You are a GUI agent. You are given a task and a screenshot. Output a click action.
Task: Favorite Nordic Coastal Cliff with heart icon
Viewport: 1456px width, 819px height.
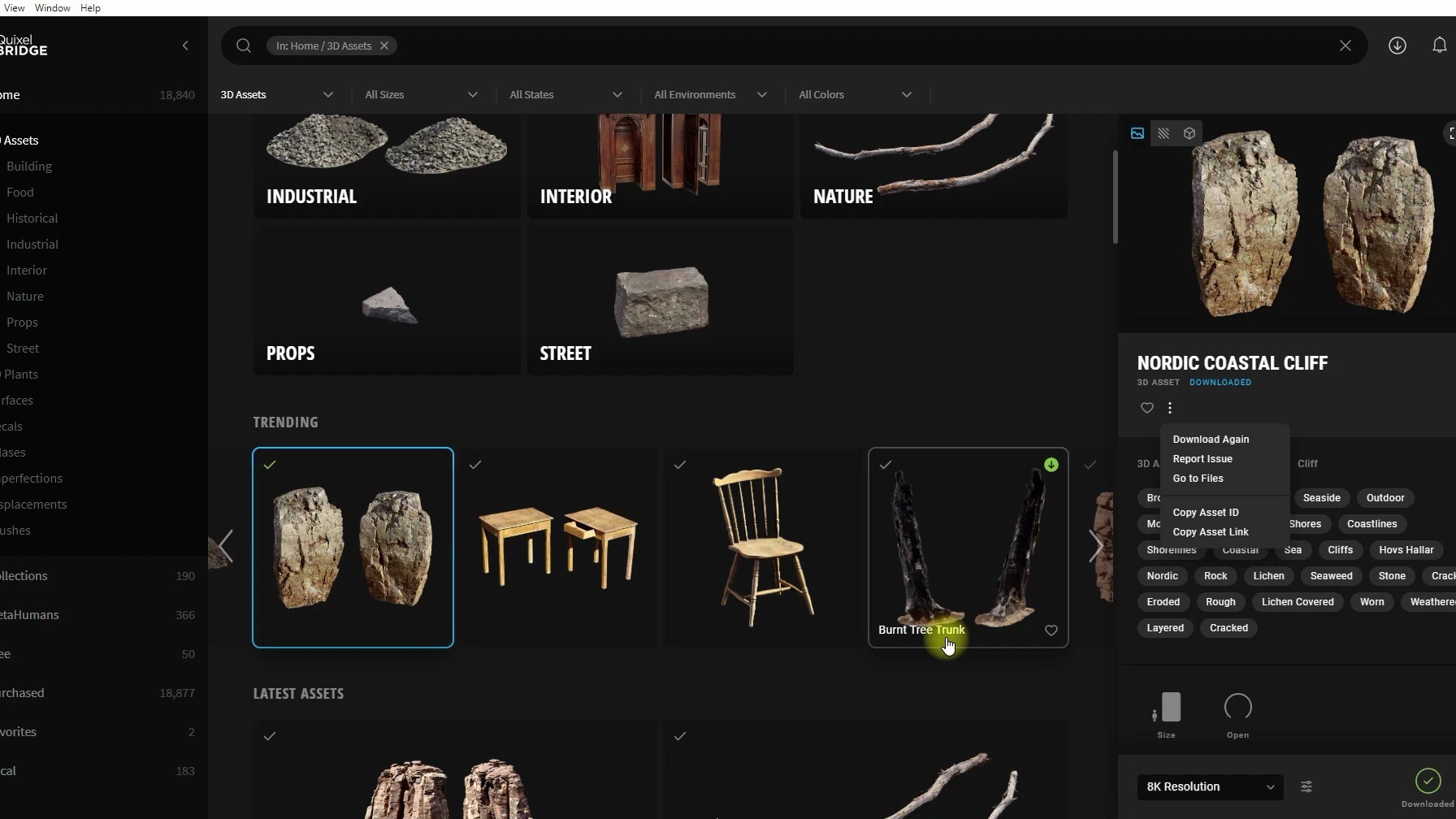pos(1147,408)
